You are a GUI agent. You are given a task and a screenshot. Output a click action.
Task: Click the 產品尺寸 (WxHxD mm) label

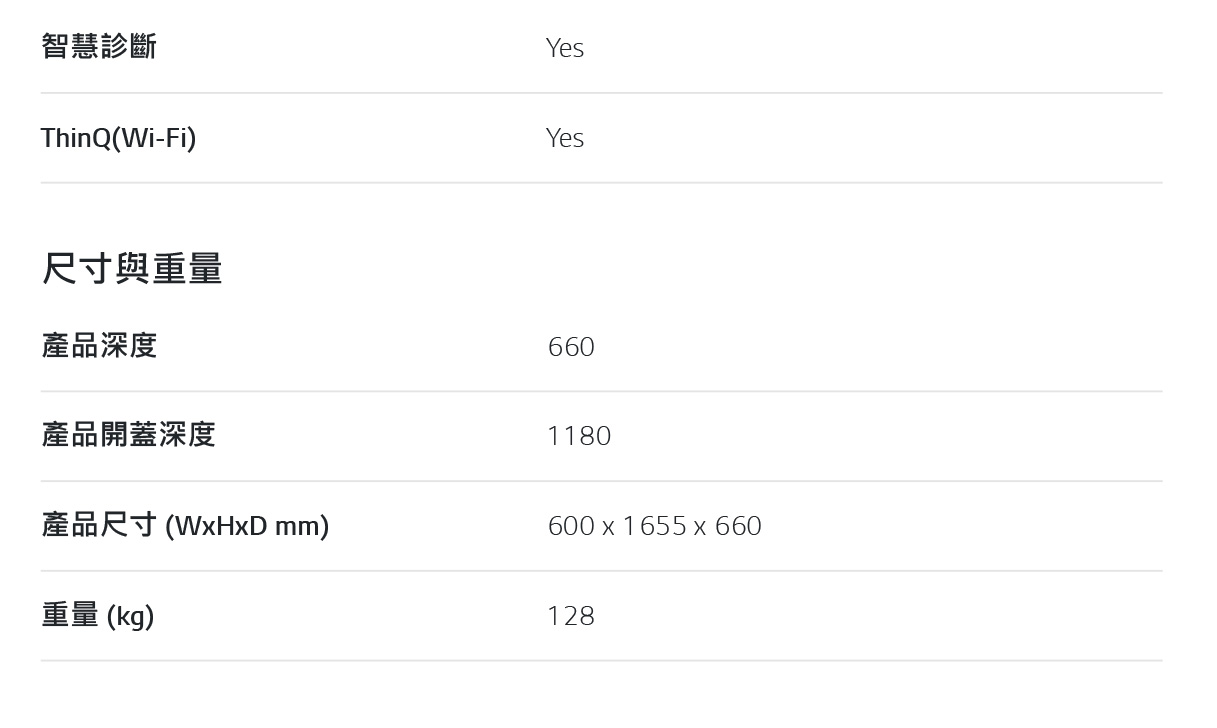pyautogui.click(x=185, y=525)
